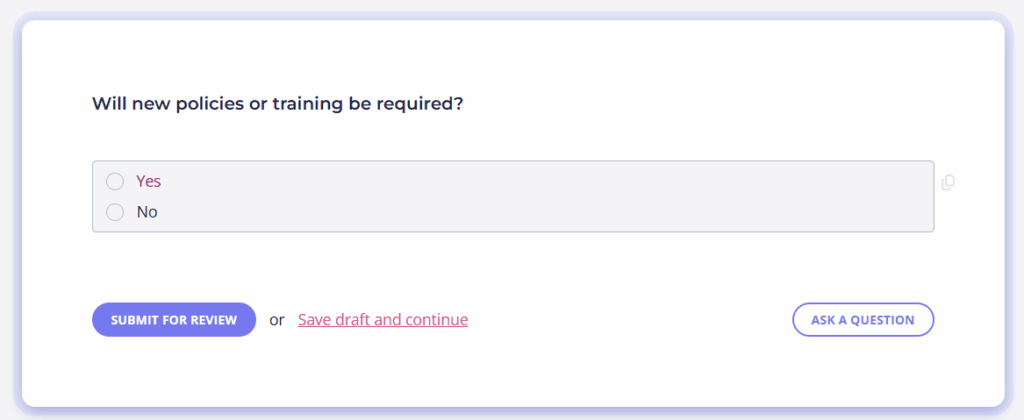The image size is (1024, 420).
Task: Save the draft and continue
Action: [x=383, y=320]
